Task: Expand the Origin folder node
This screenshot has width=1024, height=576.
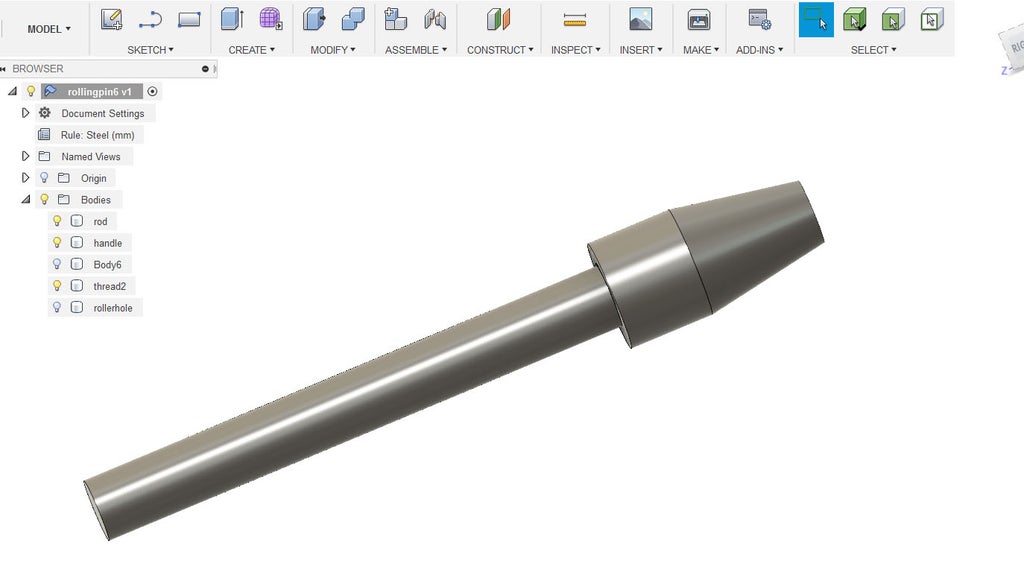Action: [x=25, y=178]
